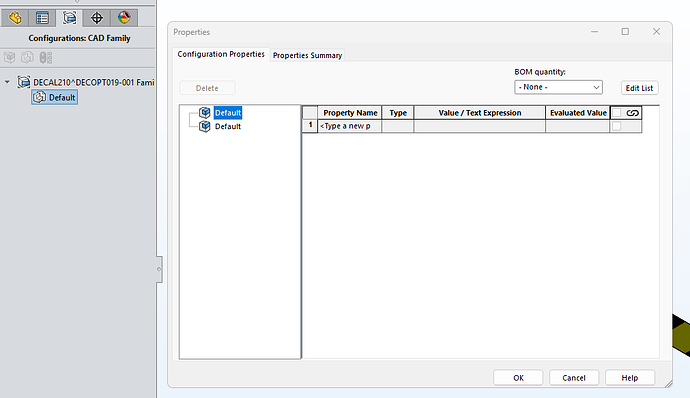Viewport: 690px width, 398px height.
Task: Click the greyed configuration table toolbar icon
Action: [x=46, y=58]
